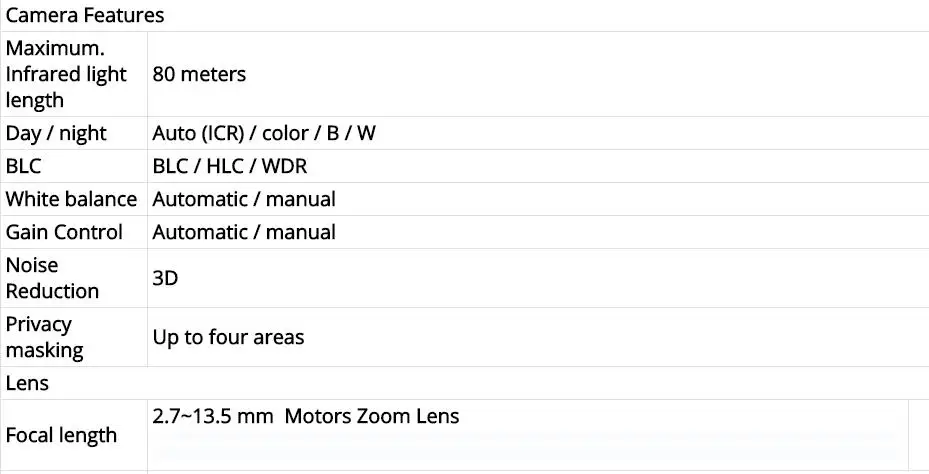Select the Day / night row label
Image resolution: width=929 pixels, height=474 pixels.
click(x=56, y=133)
